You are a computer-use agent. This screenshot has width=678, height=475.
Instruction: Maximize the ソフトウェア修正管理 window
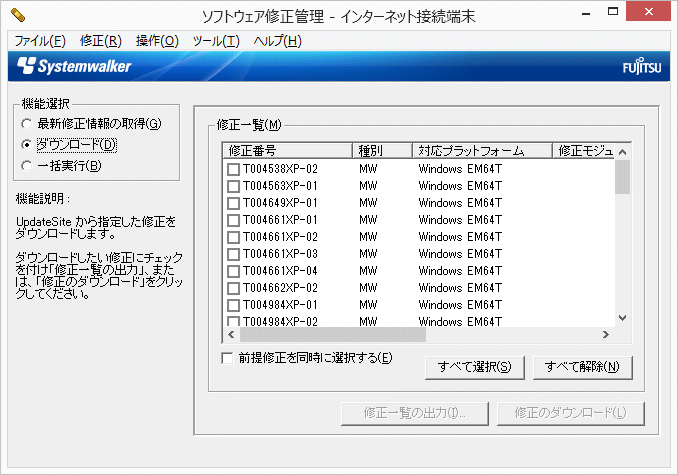613,12
